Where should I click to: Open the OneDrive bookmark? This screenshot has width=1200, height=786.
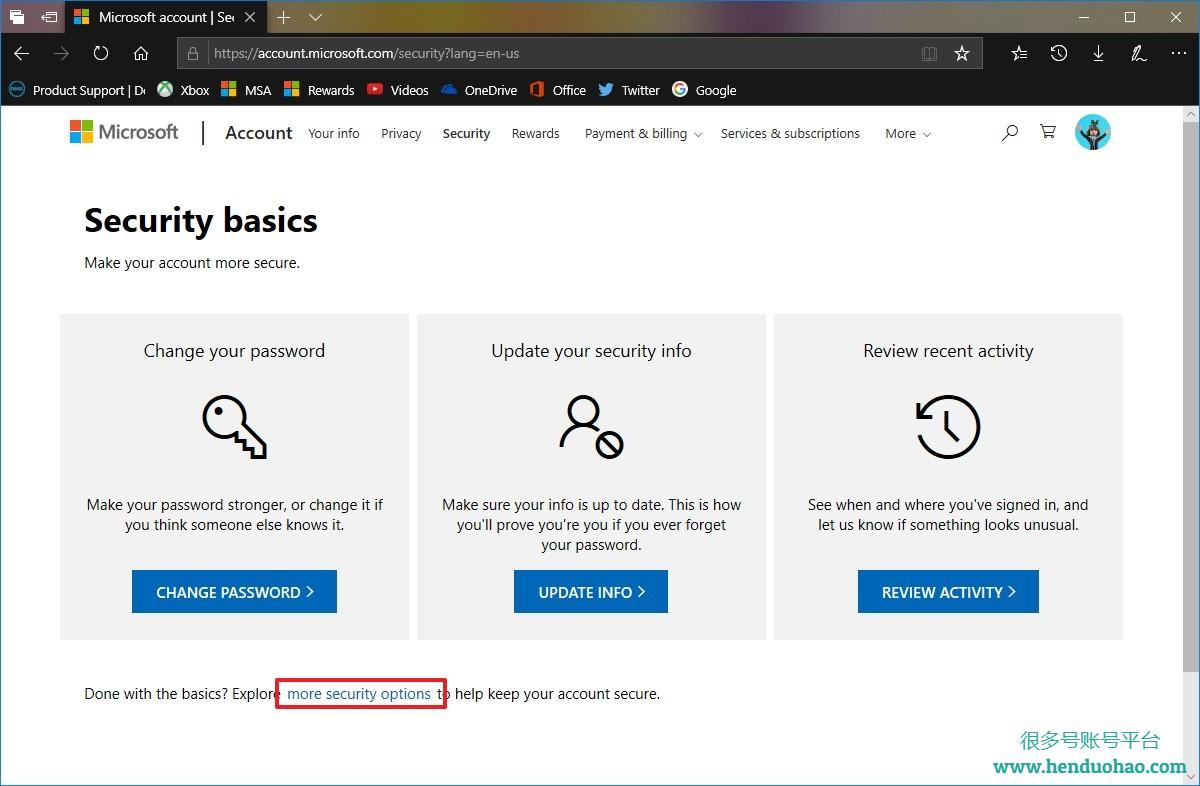(x=478, y=90)
